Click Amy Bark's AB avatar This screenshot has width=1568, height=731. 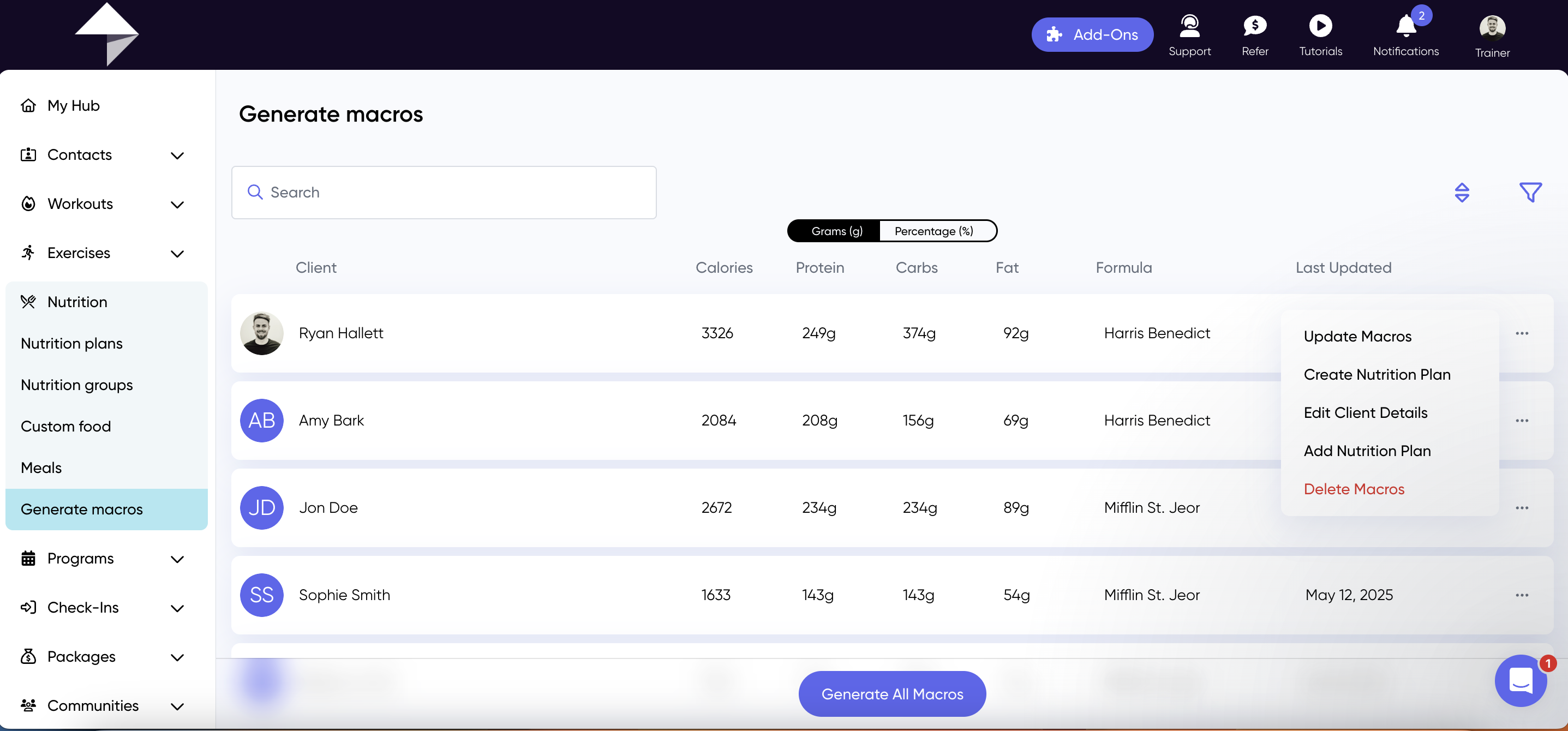coord(262,421)
